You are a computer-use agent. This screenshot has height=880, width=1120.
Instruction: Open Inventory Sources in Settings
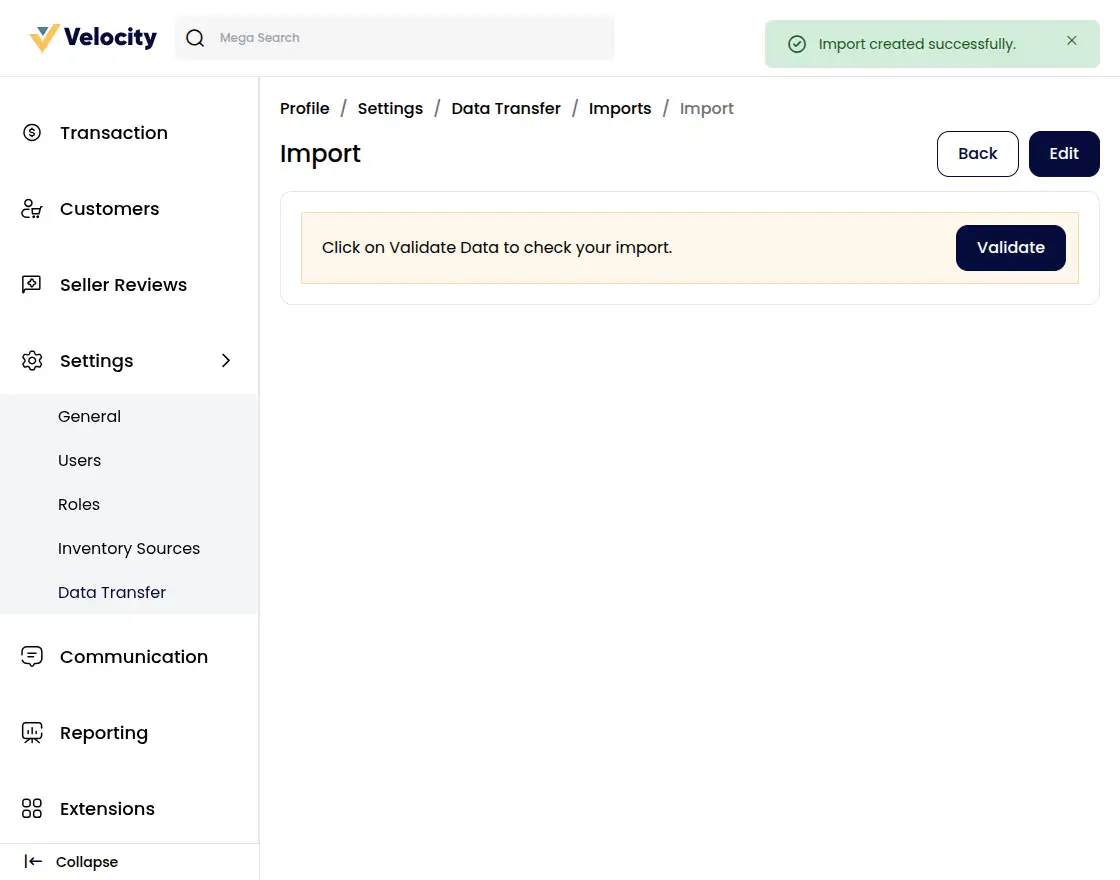point(129,548)
